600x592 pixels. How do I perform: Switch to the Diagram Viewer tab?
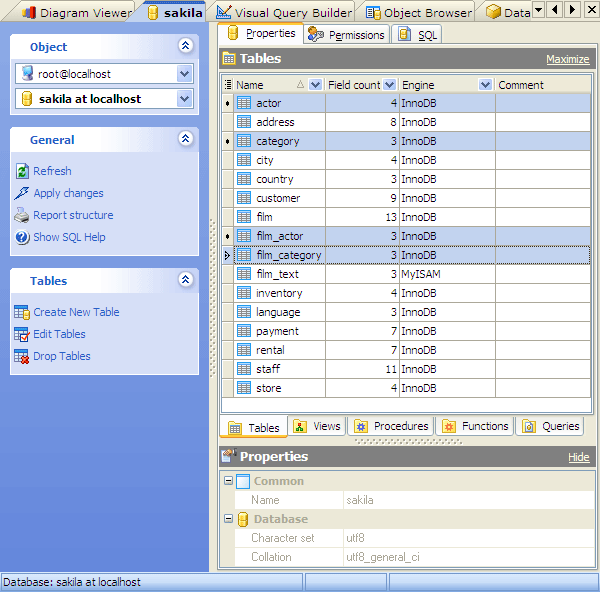pyautogui.click(x=76, y=13)
